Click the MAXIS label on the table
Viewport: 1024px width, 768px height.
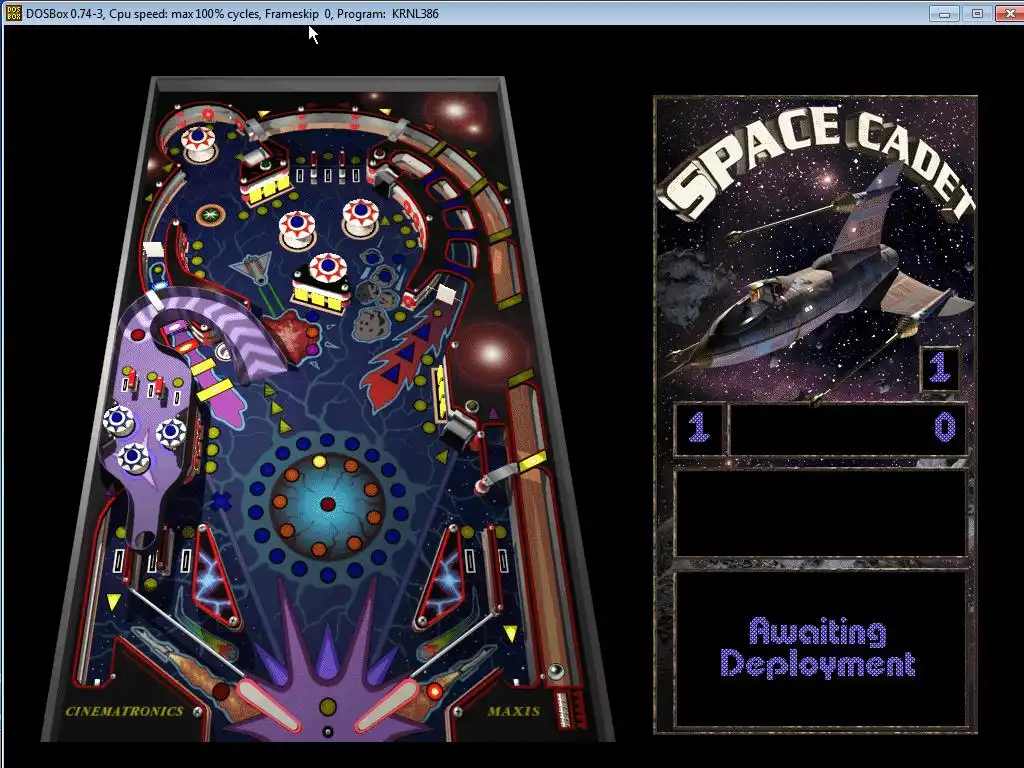pos(513,711)
